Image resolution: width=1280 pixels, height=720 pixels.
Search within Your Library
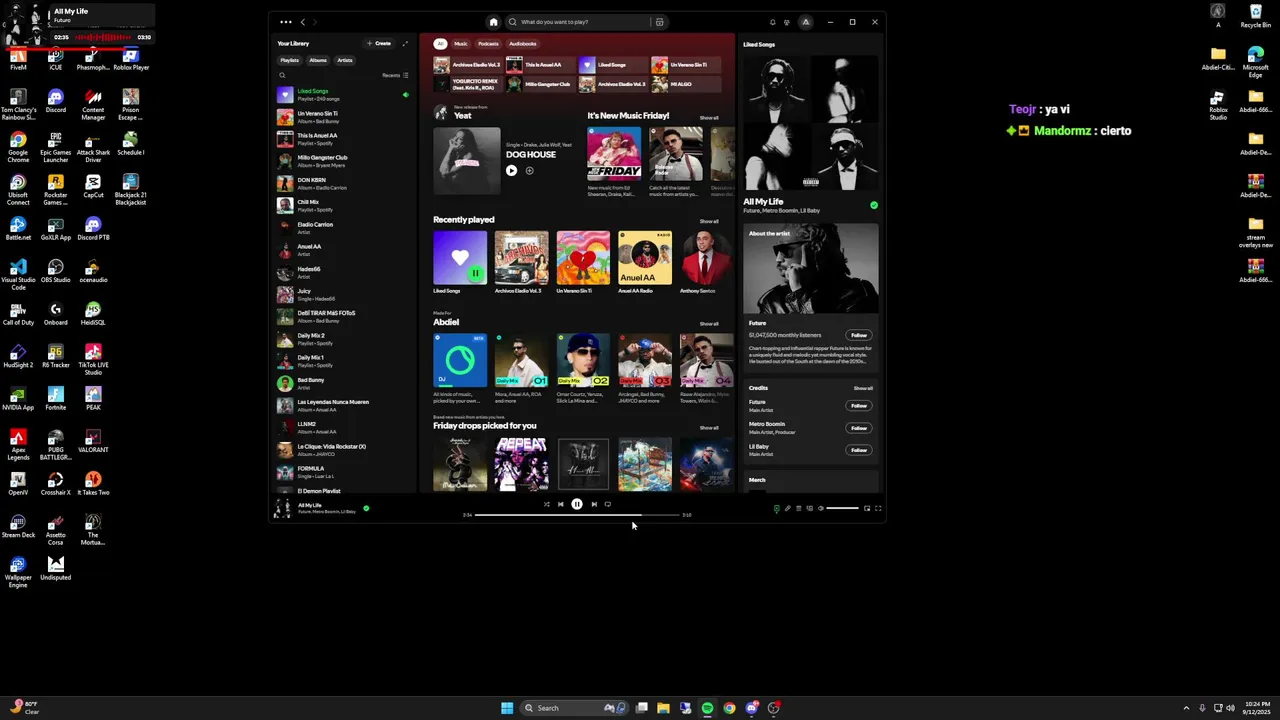click(282, 75)
